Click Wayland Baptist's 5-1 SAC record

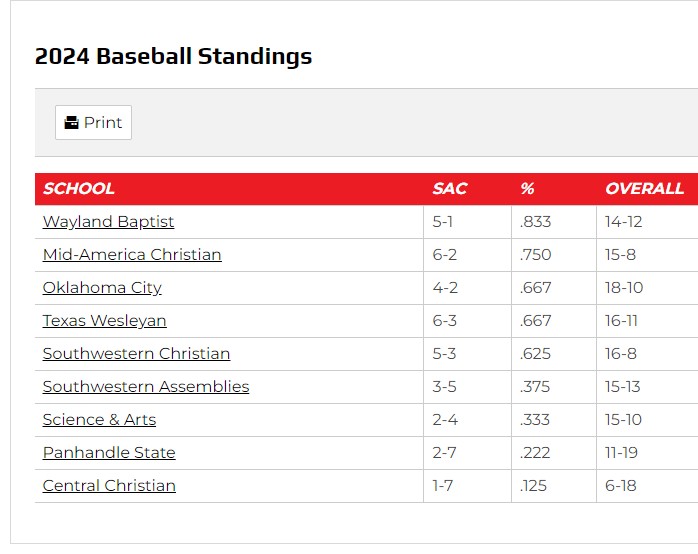pyautogui.click(x=443, y=222)
